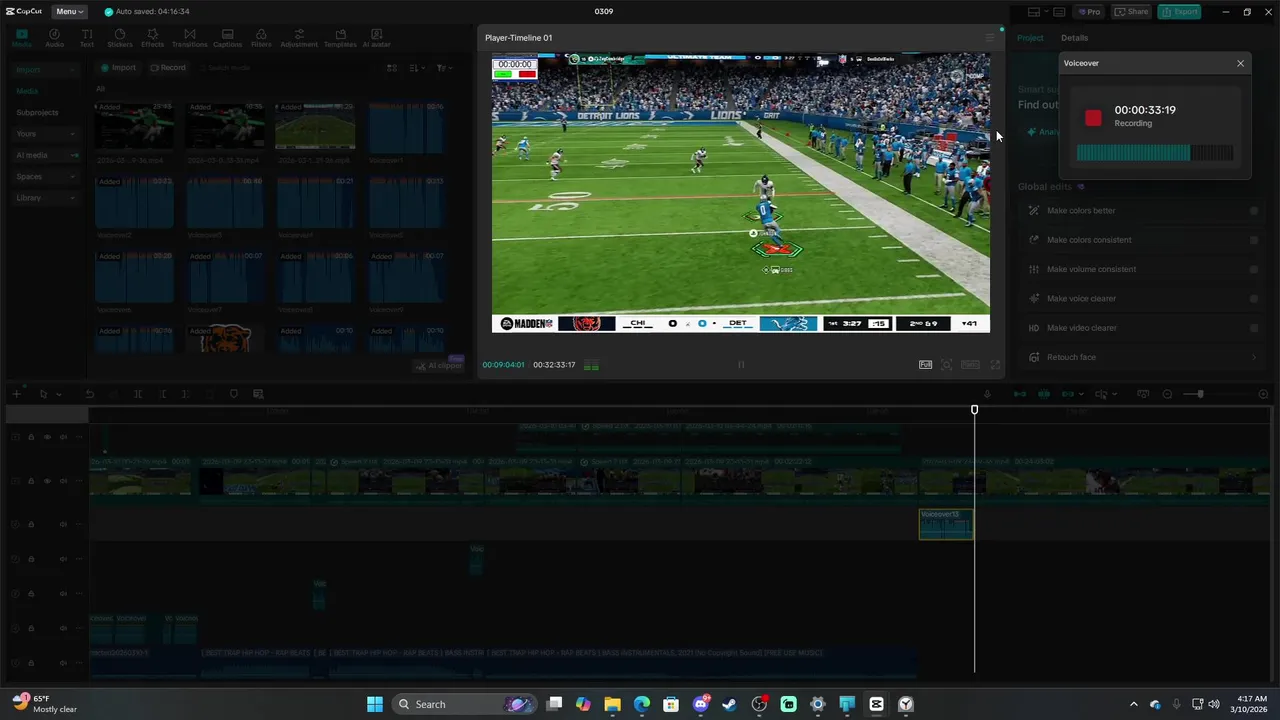
Task: Click the player snapshot focus icon
Action: pos(947,365)
